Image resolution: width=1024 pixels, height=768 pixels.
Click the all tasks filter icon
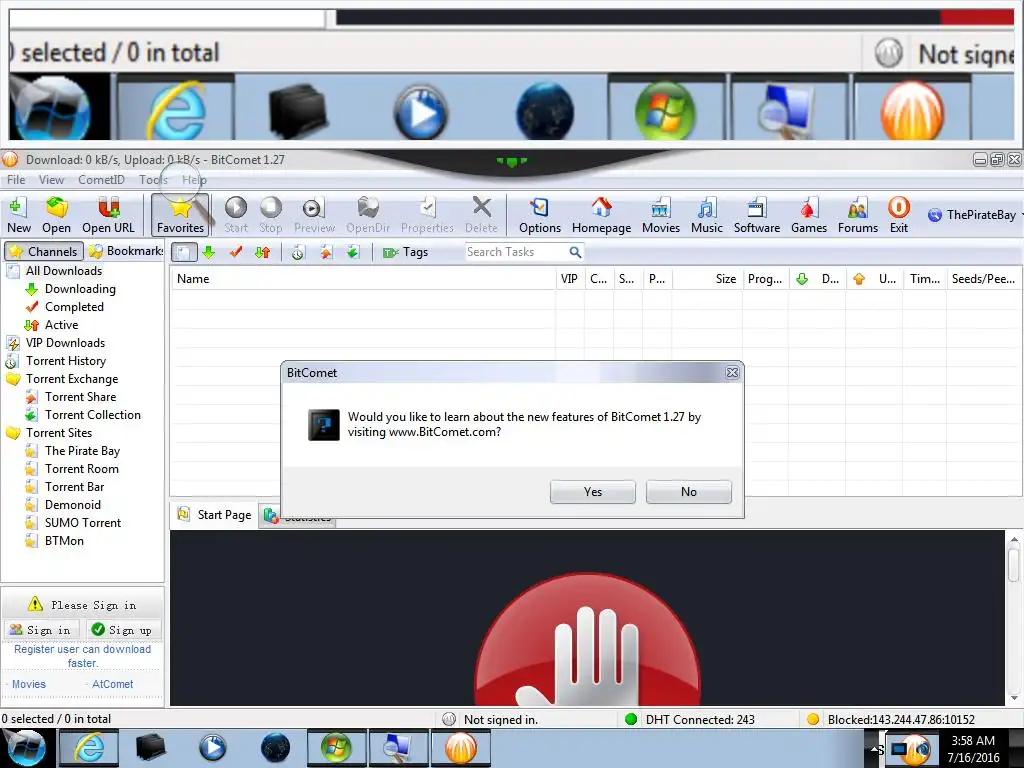pyautogui.click(x=184, y=252)
